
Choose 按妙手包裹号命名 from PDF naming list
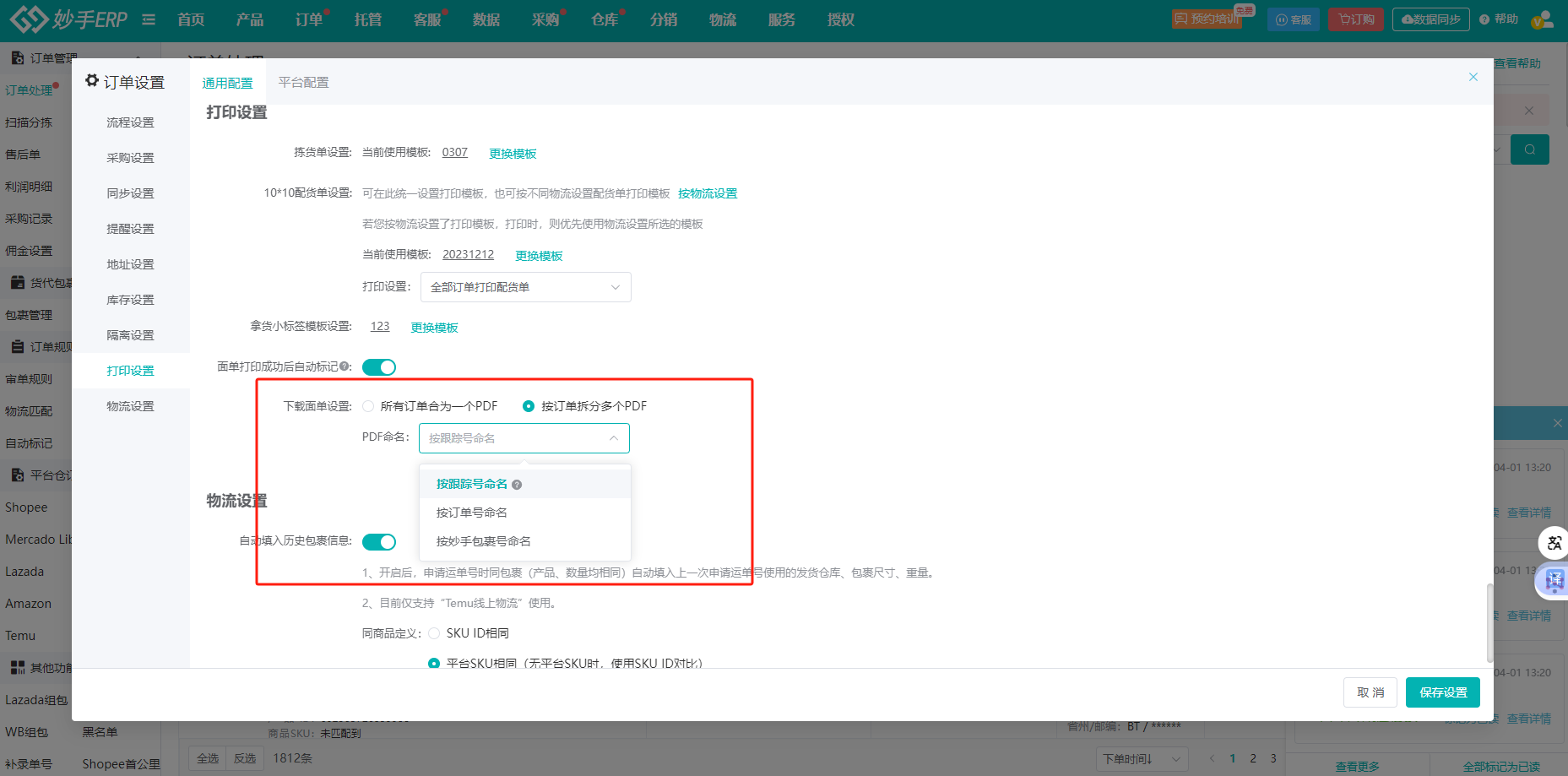click(525, 541)
